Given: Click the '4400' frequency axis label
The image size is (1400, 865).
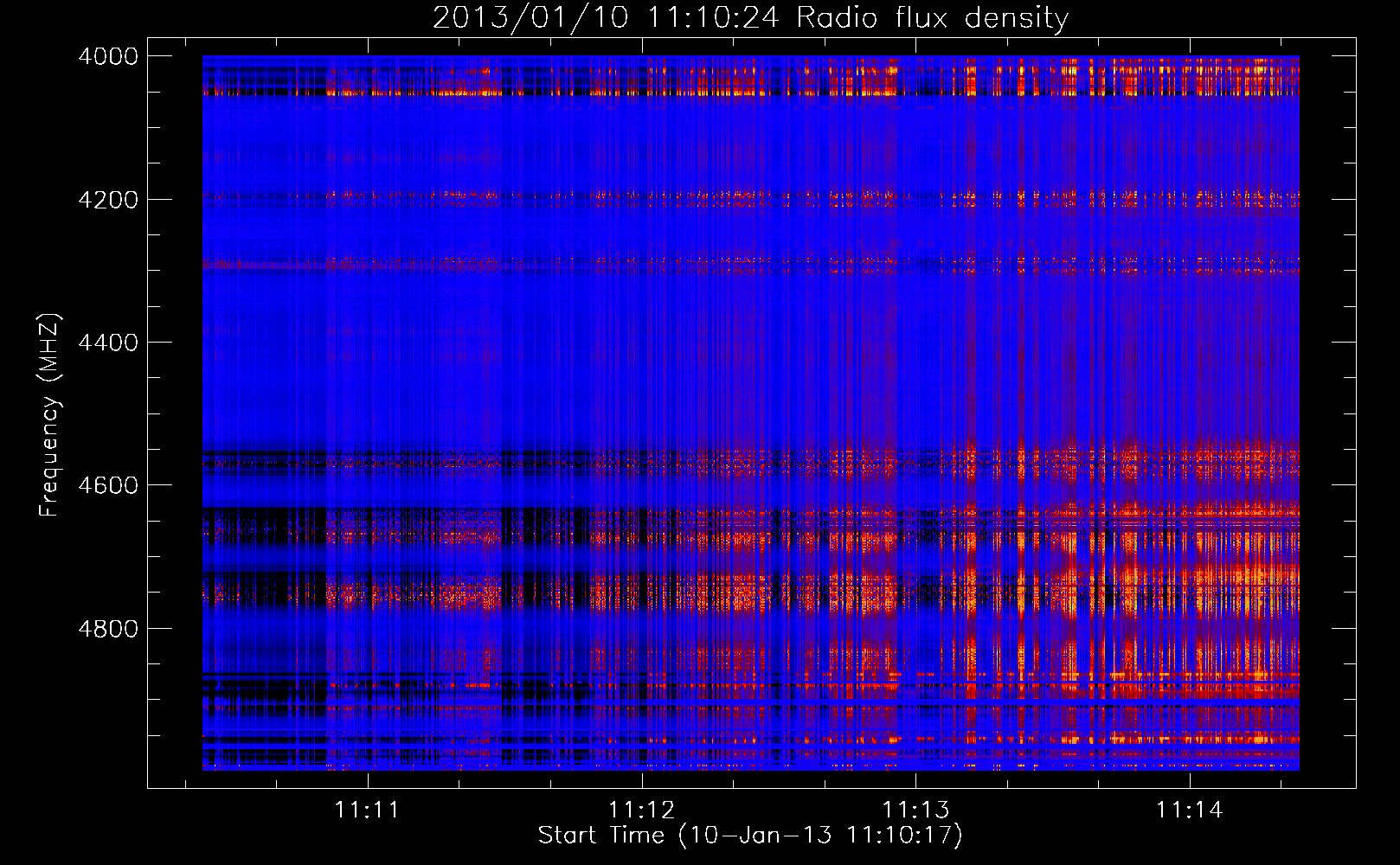Looking at the screenshot, I should coord(108,343).
